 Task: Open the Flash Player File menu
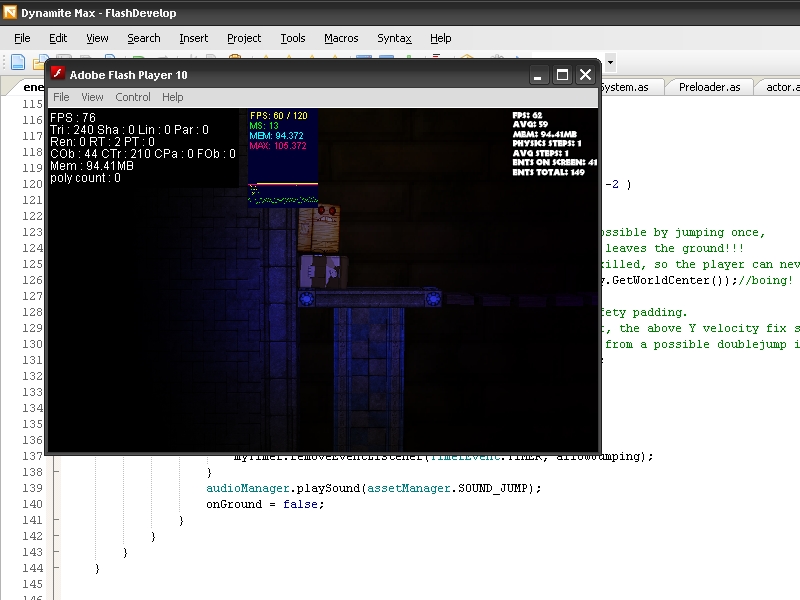point(61,97)
